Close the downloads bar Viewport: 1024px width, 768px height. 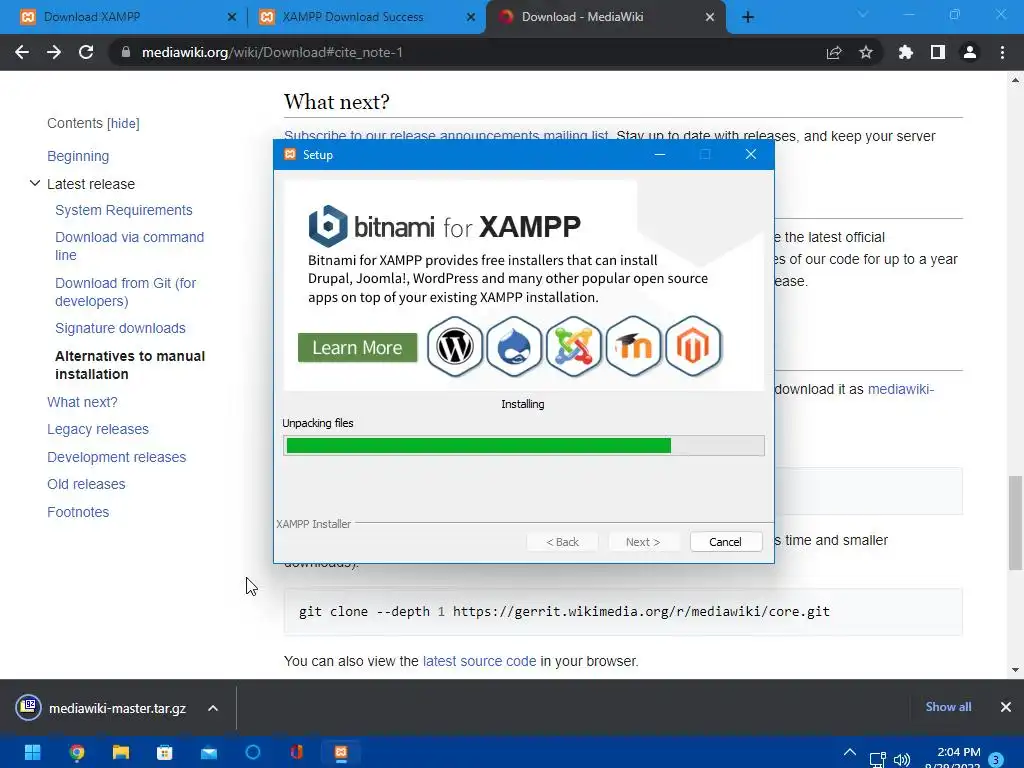[x=1006, y=707]
